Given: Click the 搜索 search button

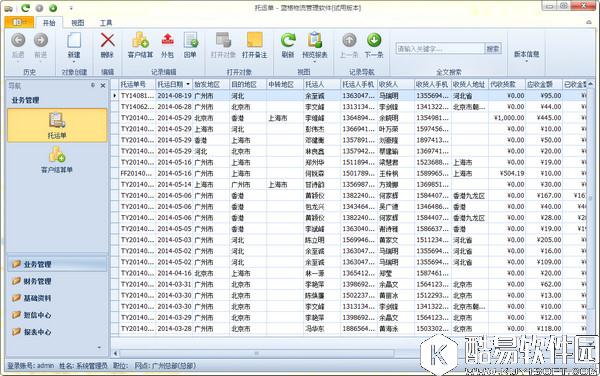Looking at the screenshot, I should tap(493, 49).
